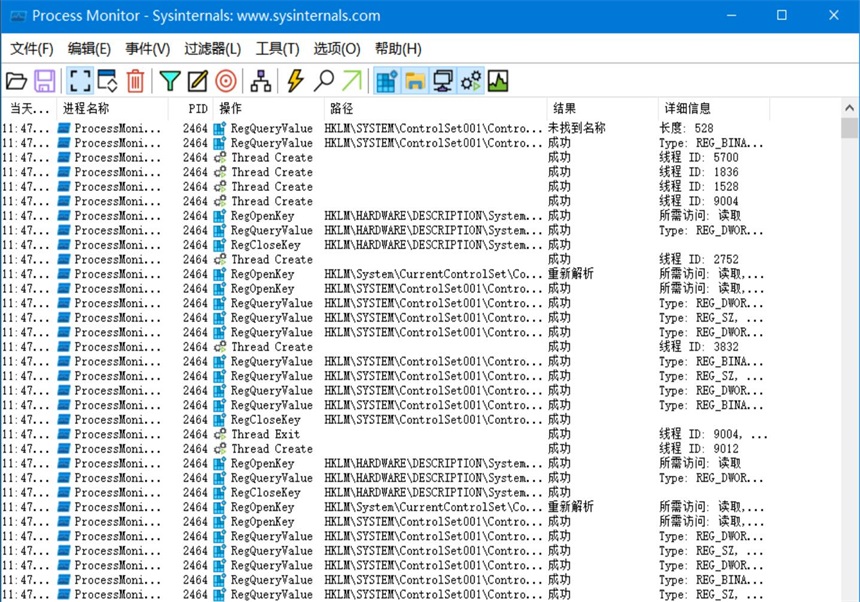This screenshot has width=860, height=602.
Task: Toggle Show Registry Activity
Action: click(x=387, y=81)
